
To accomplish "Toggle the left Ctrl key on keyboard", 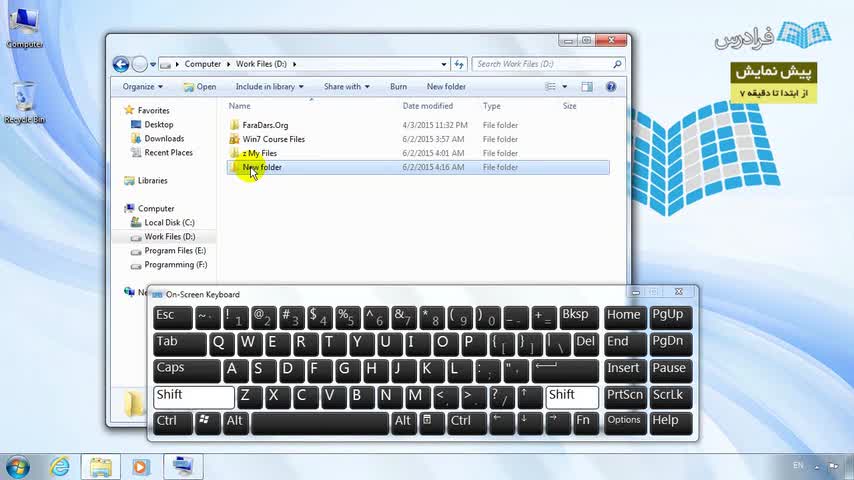I will coord(173,423).
